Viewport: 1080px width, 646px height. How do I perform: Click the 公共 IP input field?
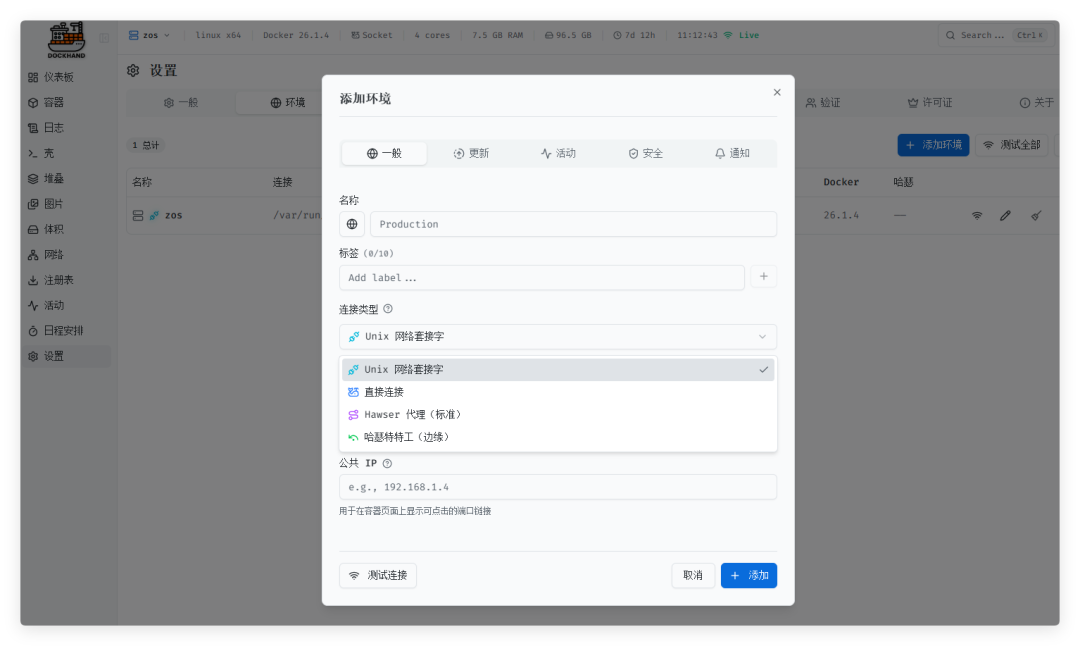coord(558,487)
